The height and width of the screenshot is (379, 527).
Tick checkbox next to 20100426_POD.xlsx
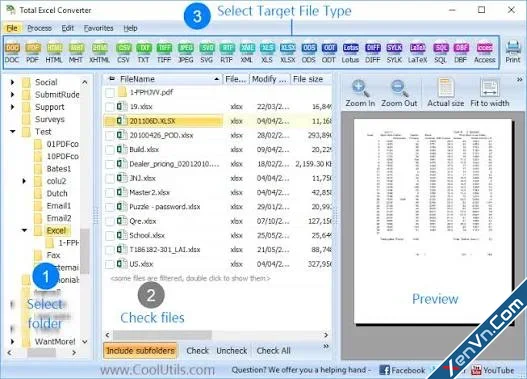point(110,136)
